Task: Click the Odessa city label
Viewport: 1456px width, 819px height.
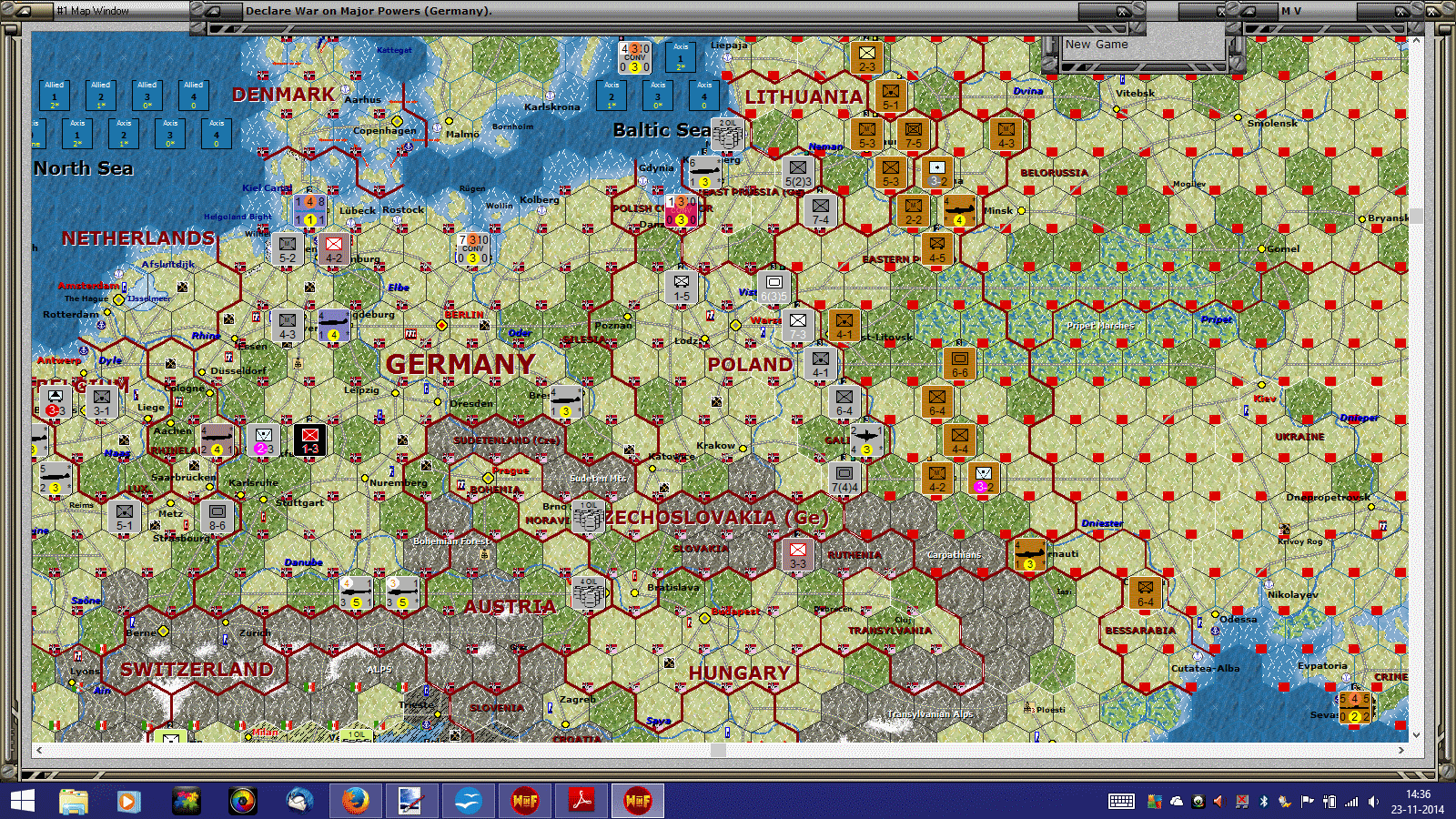Action: (1239, 619)
